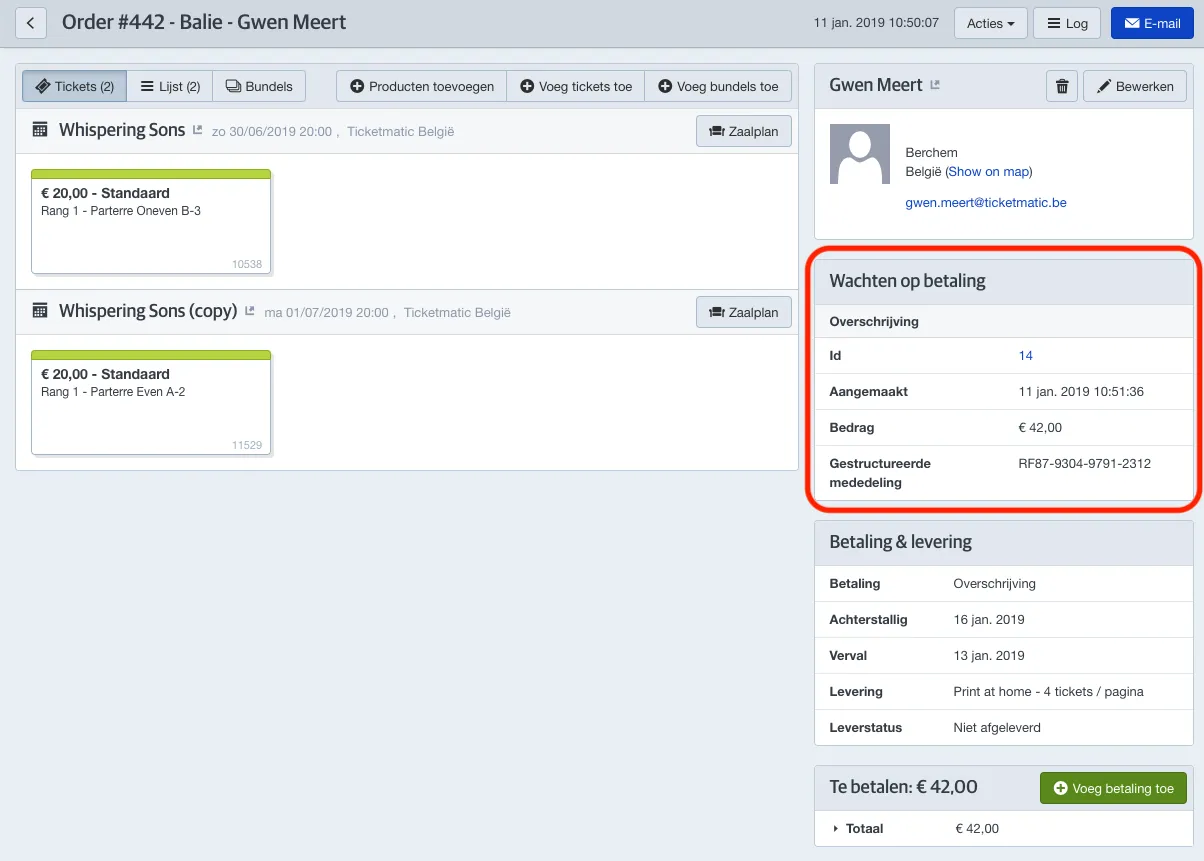Click Voeg betaling toe button
1204x861 pixels.
(1113, 788)
